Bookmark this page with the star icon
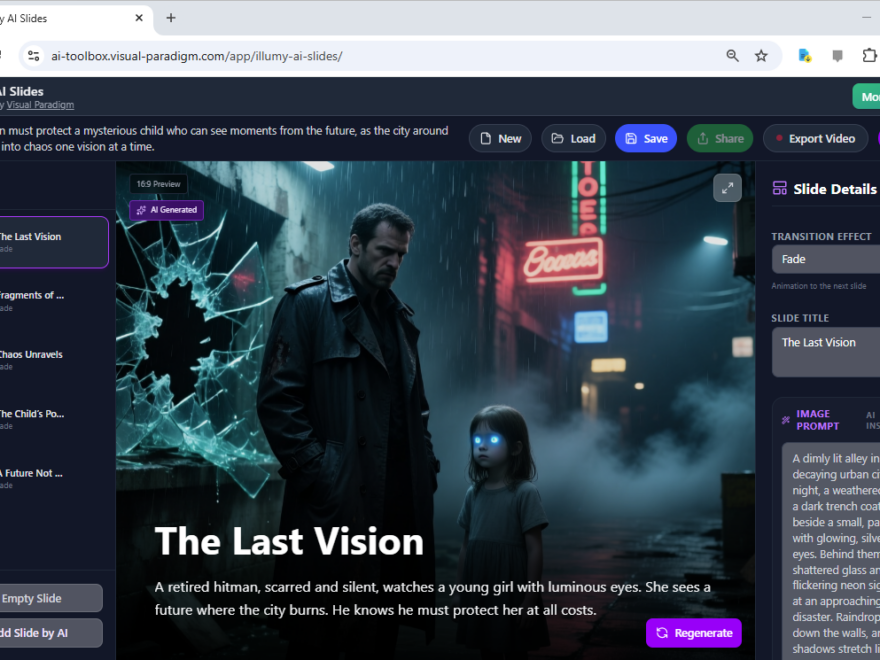The height and width of the screenshot is (660, 880). click(762, 56)
